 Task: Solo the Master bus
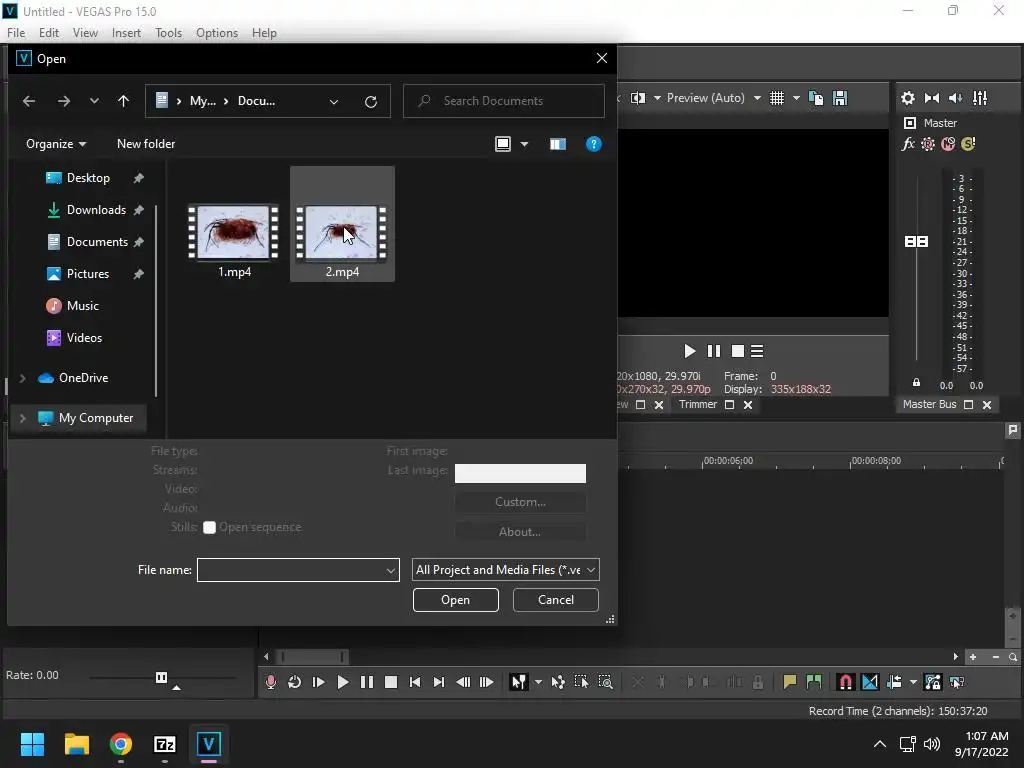tap(968, 144)
